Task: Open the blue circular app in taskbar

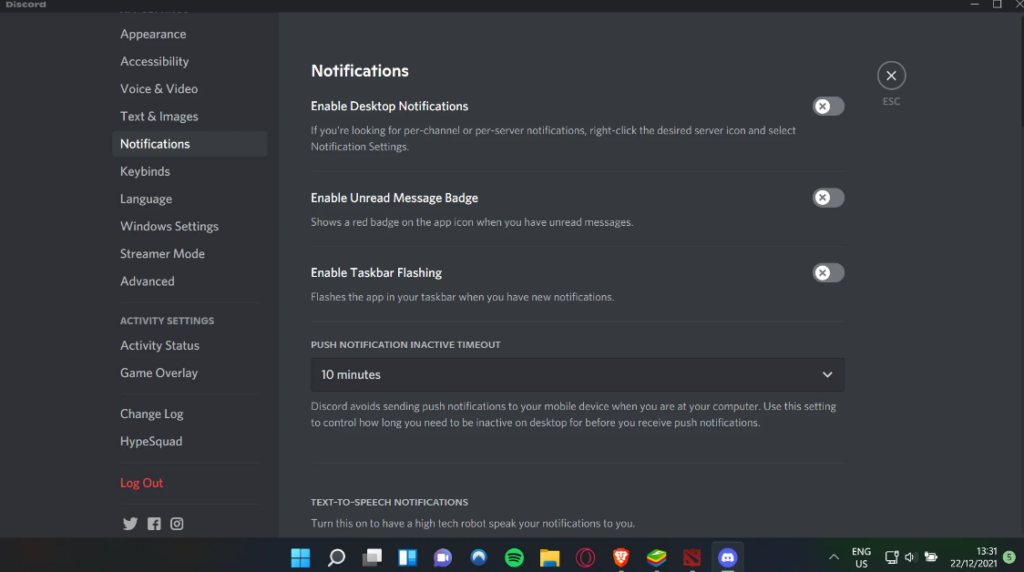Action: point(479,558)
